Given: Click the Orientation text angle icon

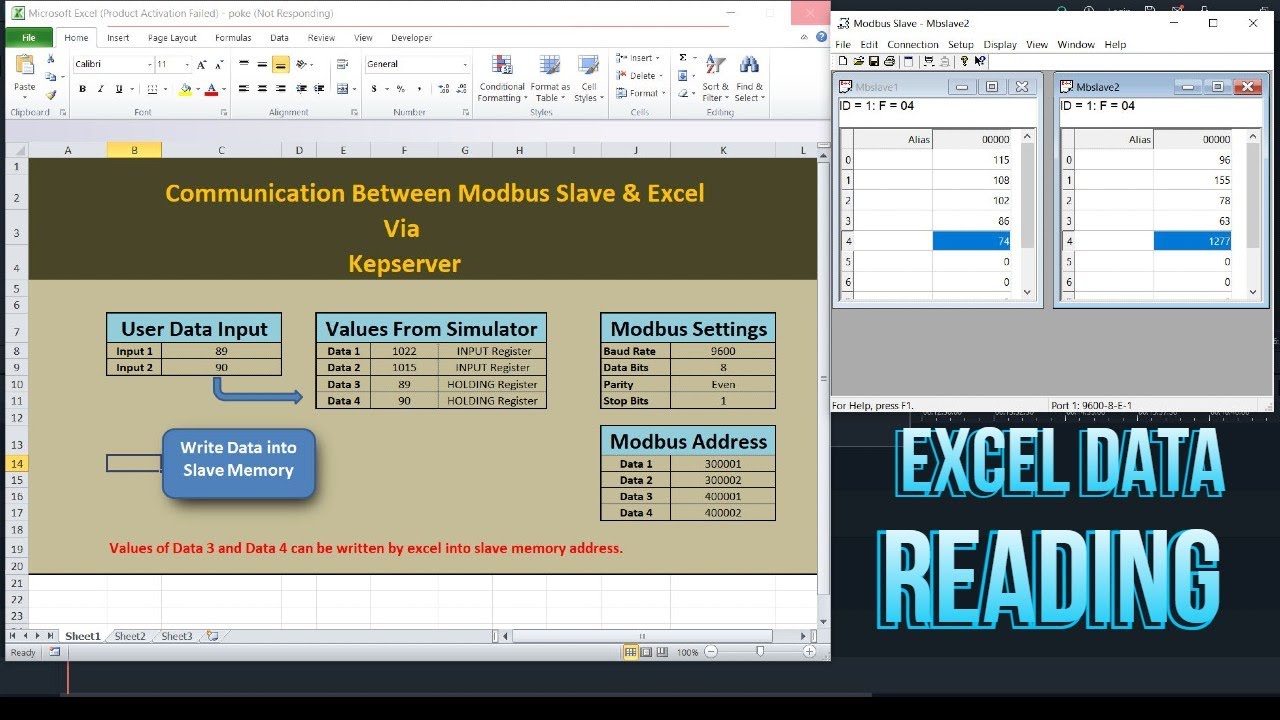Looking at the screenshot, I should point(301,64).
